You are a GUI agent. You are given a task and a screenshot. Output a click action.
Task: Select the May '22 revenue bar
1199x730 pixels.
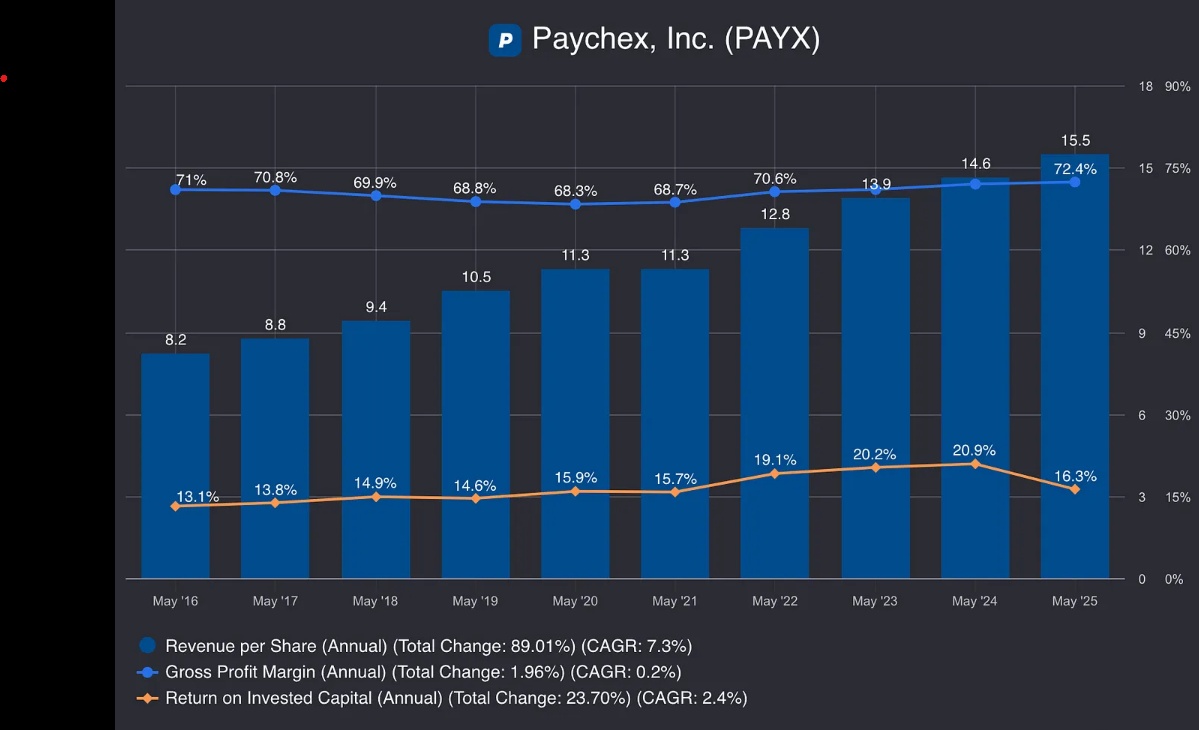[x=775, y=404]
